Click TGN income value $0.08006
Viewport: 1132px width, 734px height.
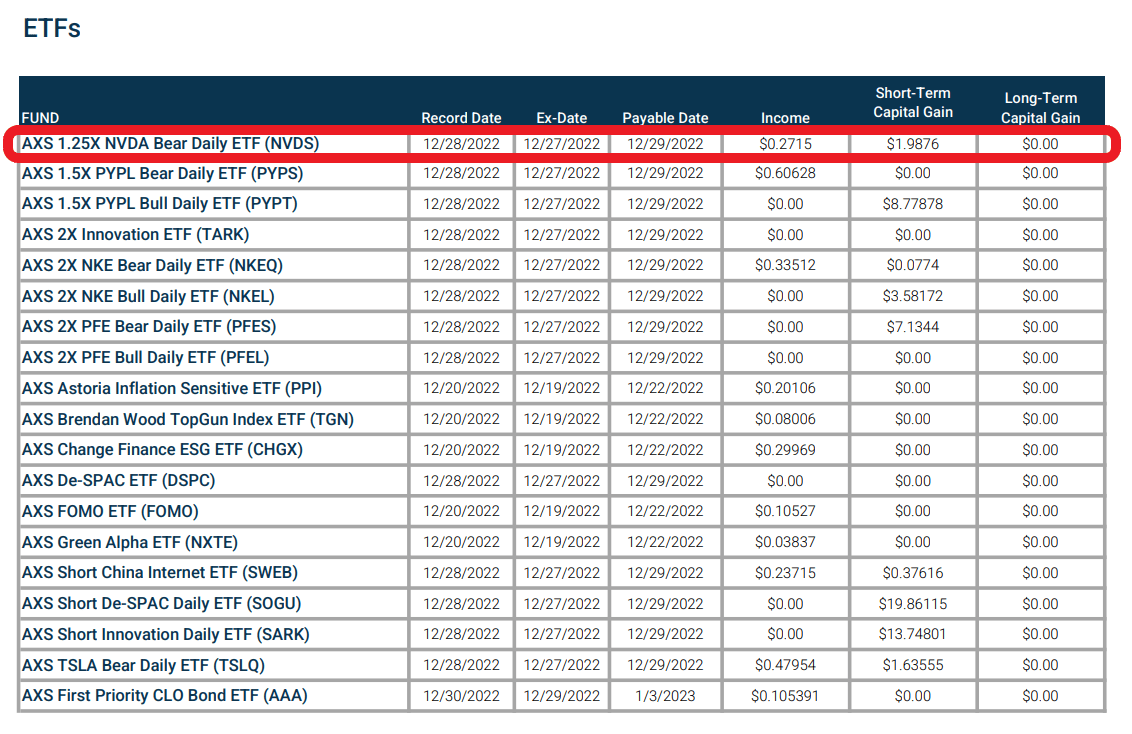pos(785,419)
